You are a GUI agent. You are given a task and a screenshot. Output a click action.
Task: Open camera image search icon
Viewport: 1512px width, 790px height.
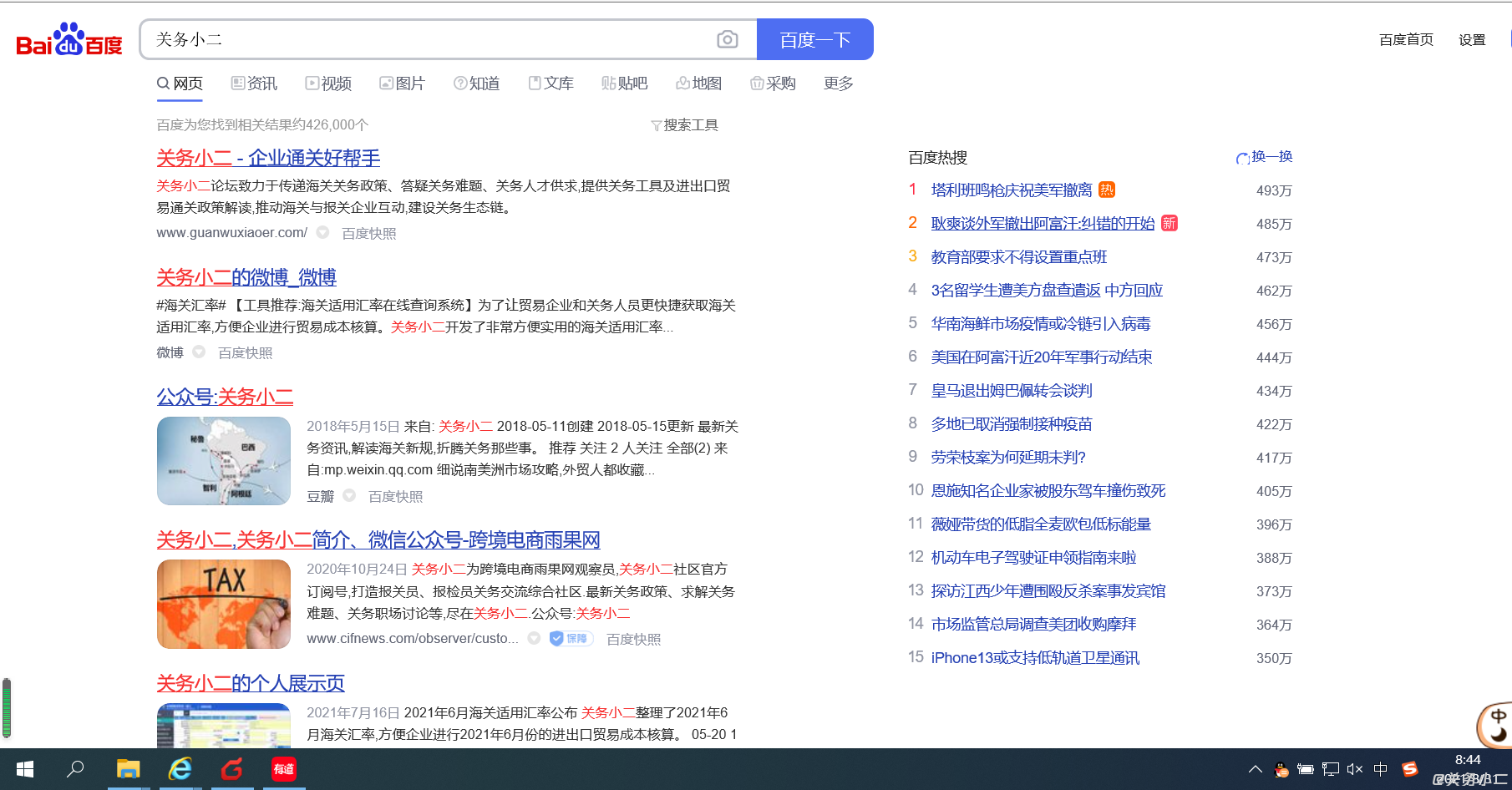pos(728,39)
